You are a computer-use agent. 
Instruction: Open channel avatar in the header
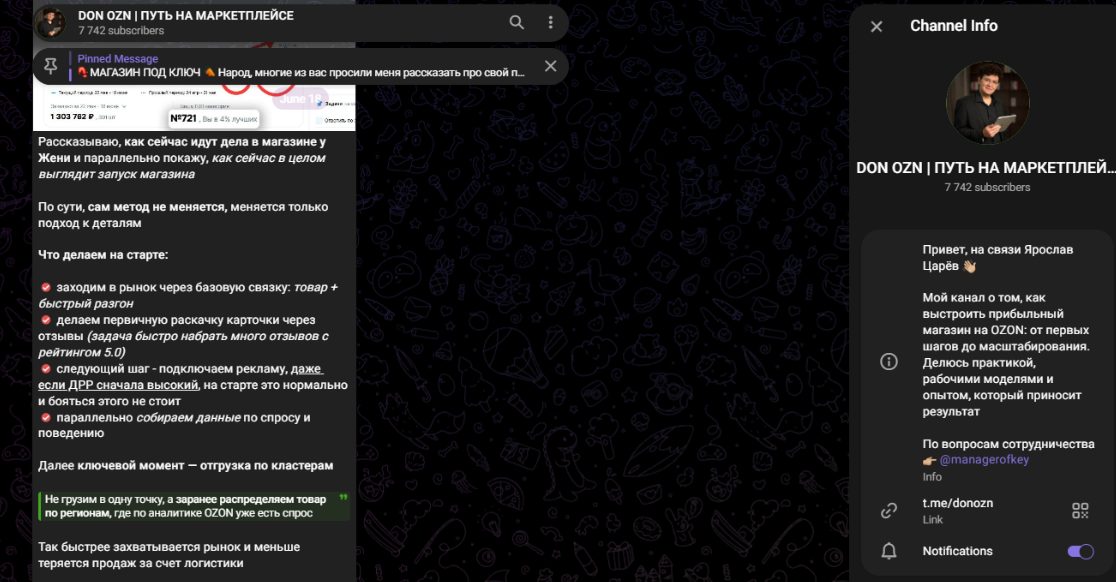tap(50, 23)
